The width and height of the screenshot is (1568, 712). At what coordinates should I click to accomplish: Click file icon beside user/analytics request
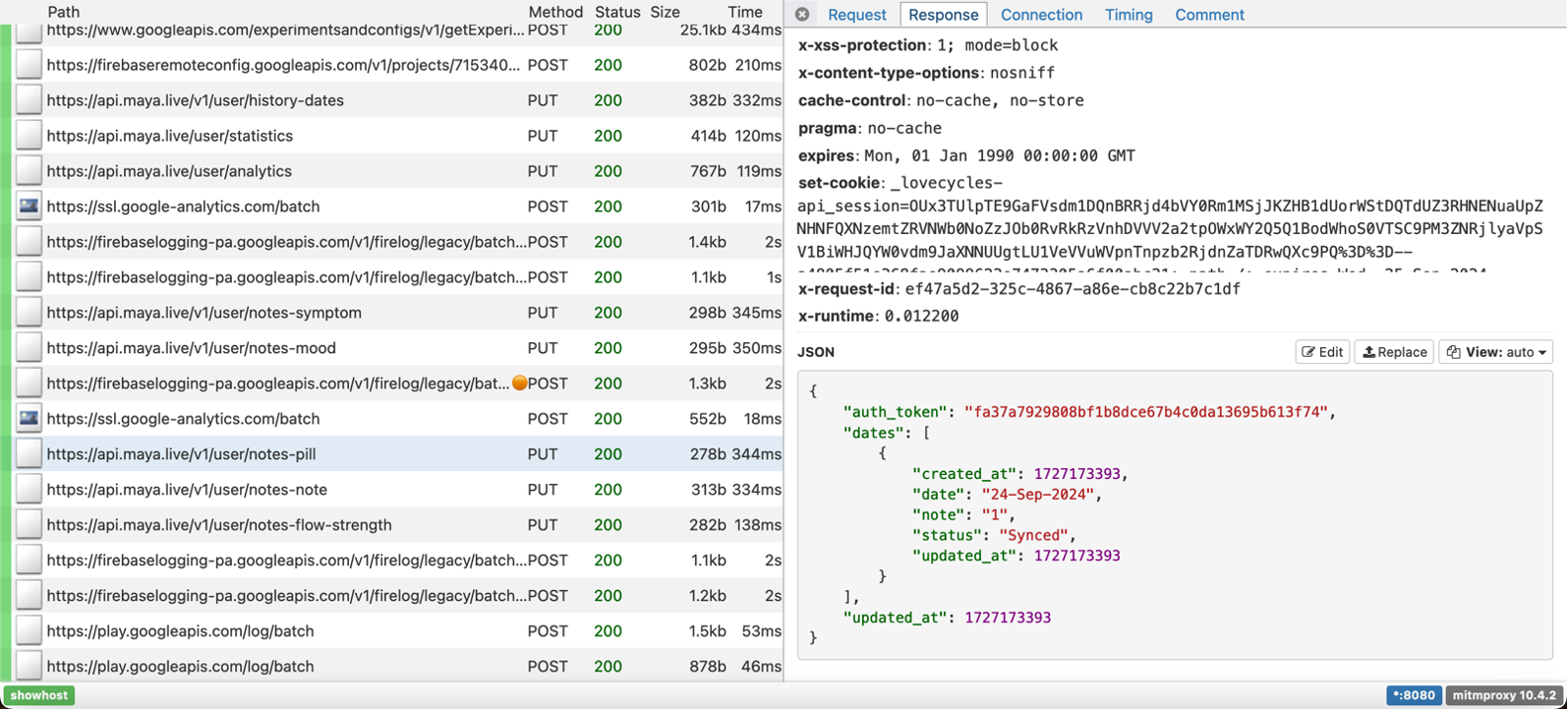[x=29, y=171]
